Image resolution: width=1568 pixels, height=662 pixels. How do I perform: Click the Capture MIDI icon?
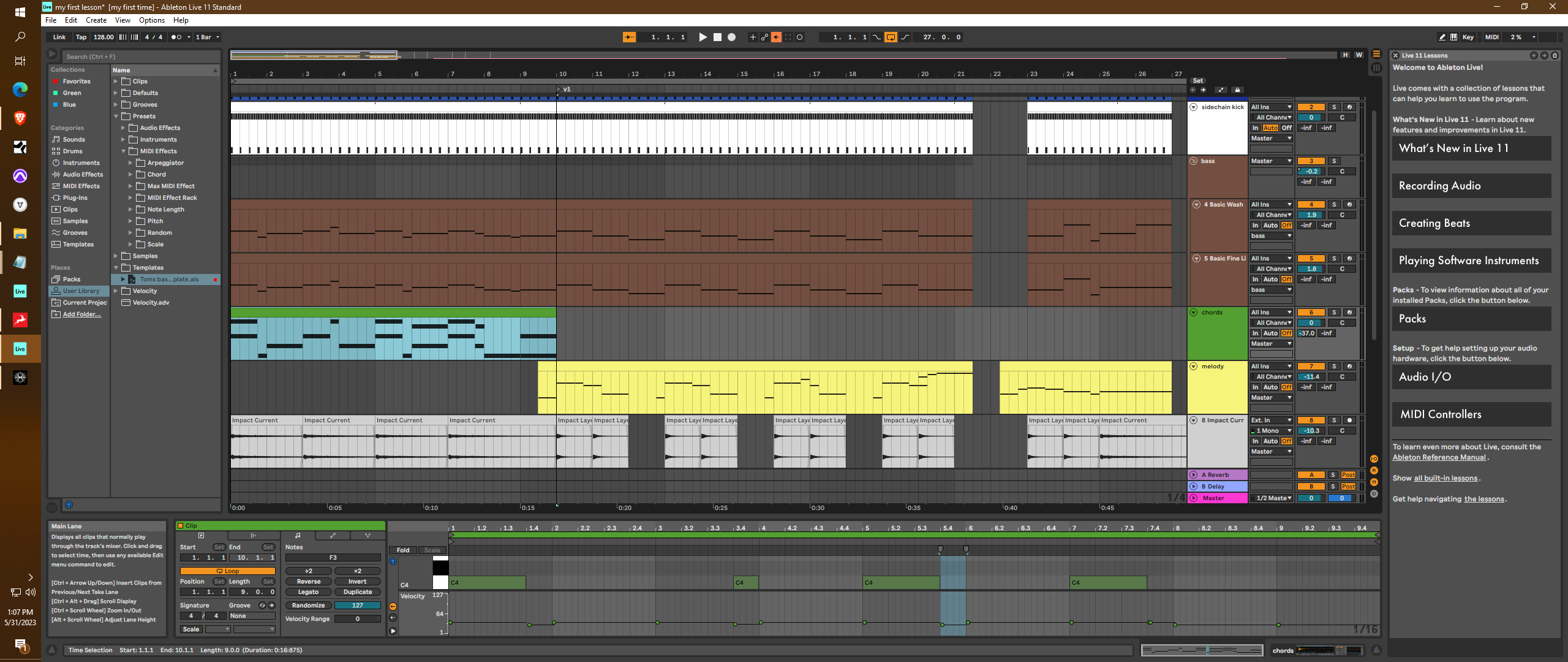pos(788,37)
